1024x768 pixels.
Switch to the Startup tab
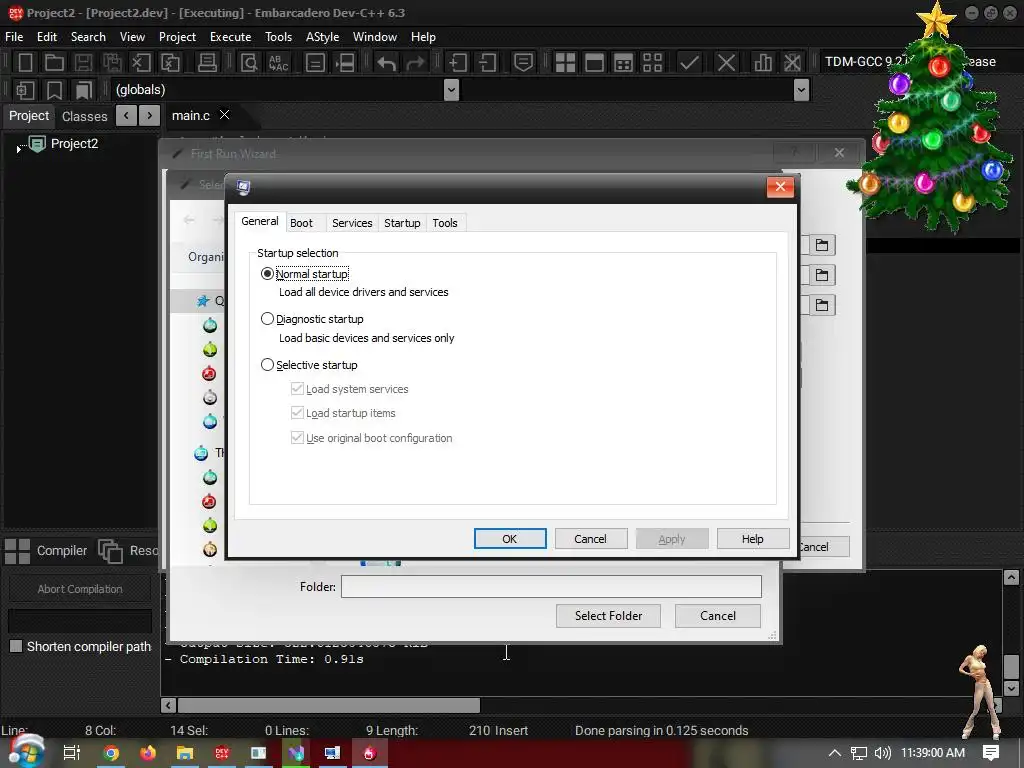tap(402, 223)
